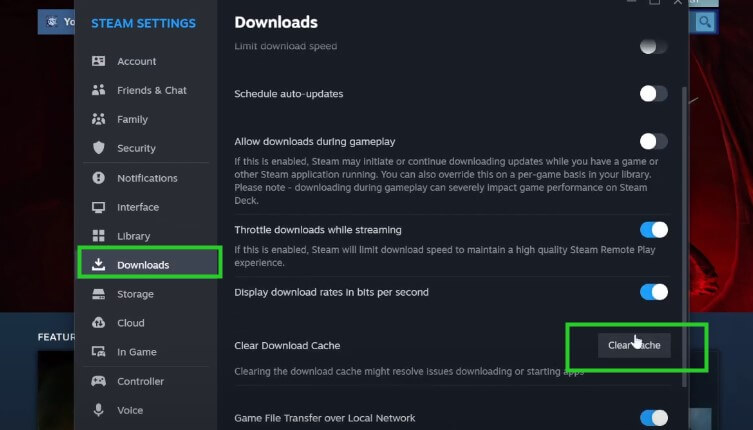The width and height of the screenshot is (753, 430).
Task: Click the Steam store search magnifier
Action: [707, 21]
